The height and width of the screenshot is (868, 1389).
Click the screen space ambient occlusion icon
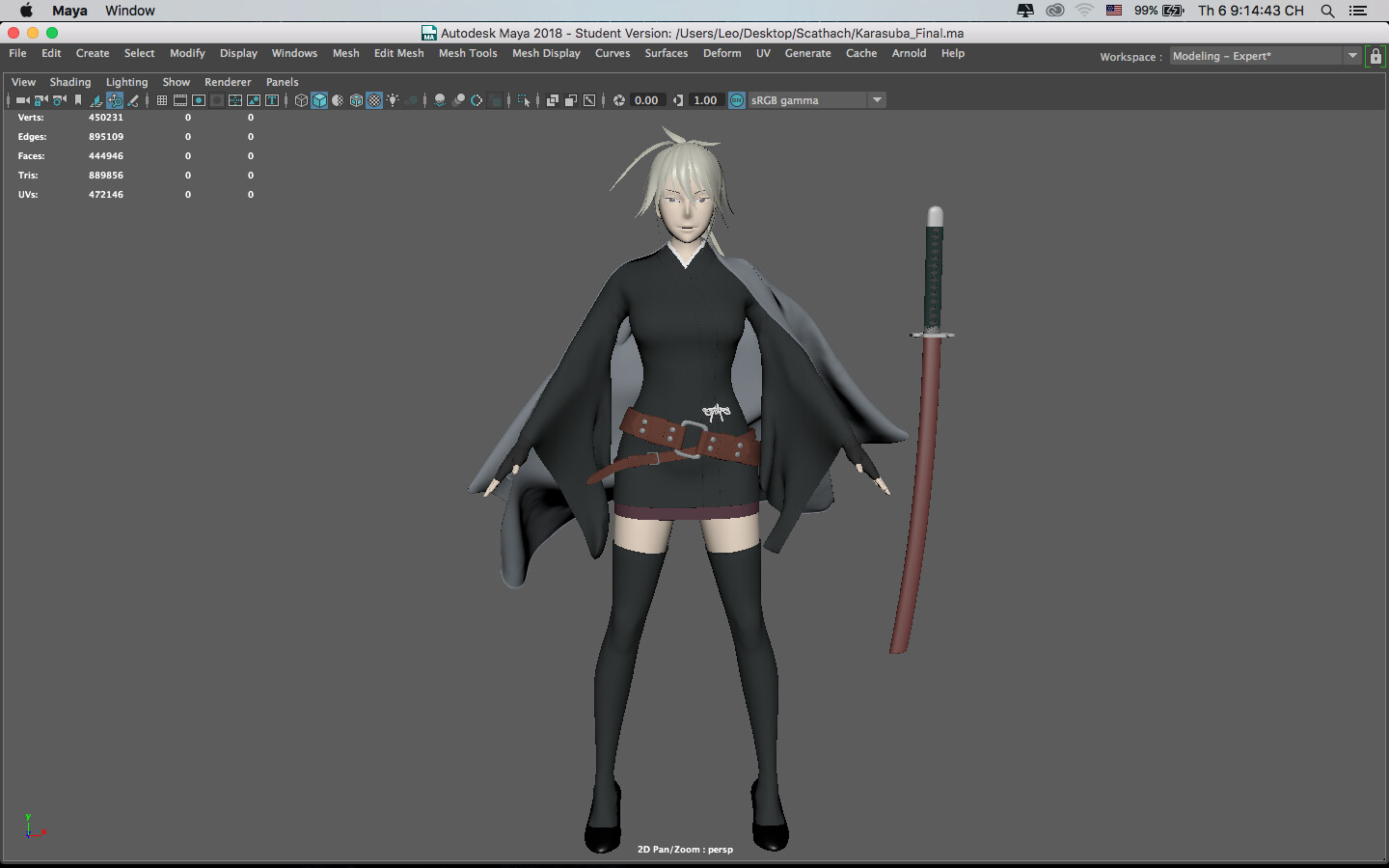(x=440, y=100)
